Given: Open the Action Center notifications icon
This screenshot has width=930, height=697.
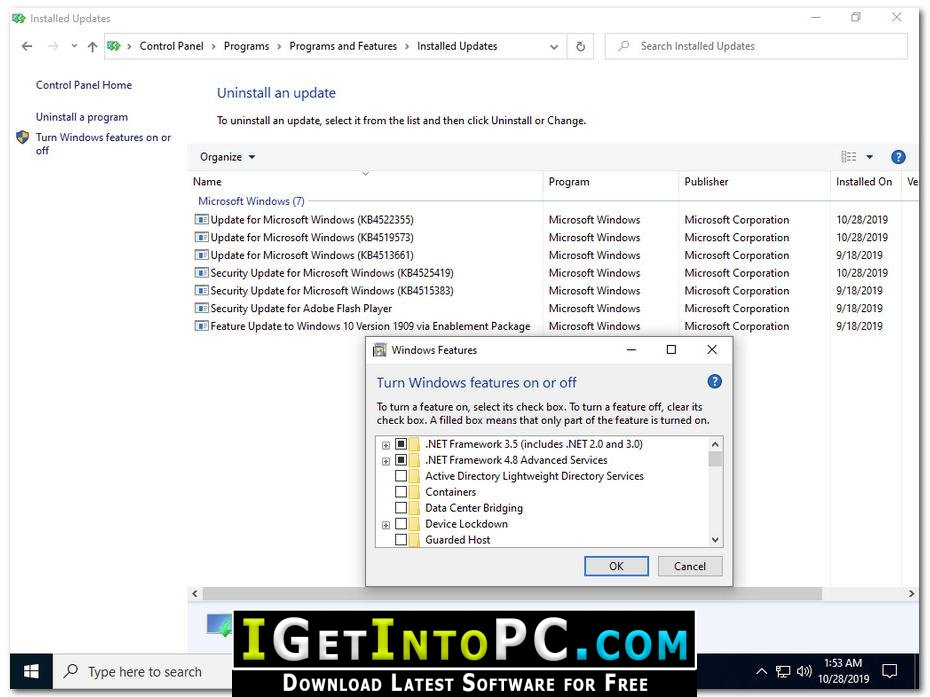Looking at the screenshot, I should coord(890,671).
